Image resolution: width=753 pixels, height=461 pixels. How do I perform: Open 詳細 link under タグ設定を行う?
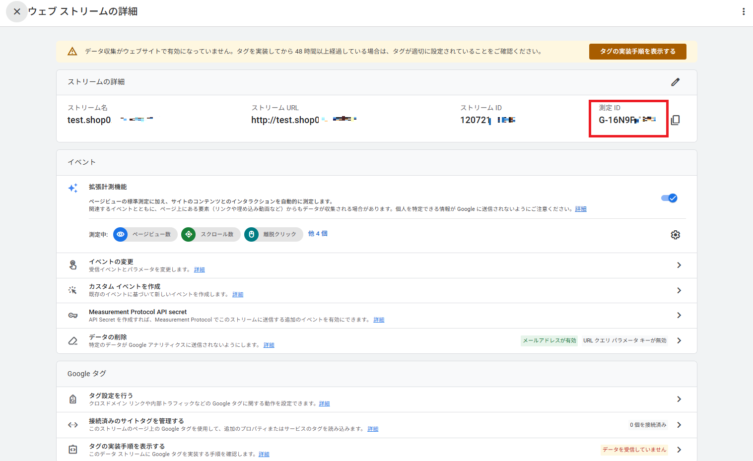click(x=325, y=404)
